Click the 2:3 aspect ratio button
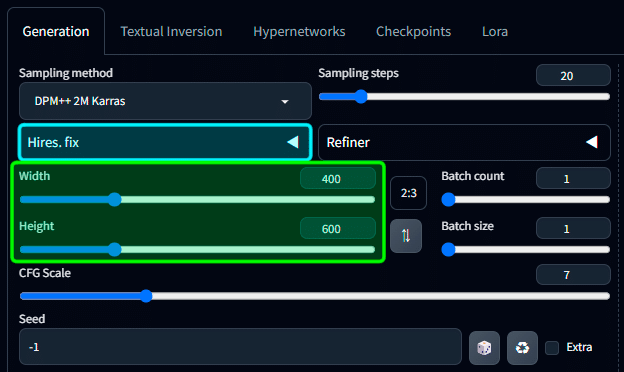 click(x=408, y=193)
